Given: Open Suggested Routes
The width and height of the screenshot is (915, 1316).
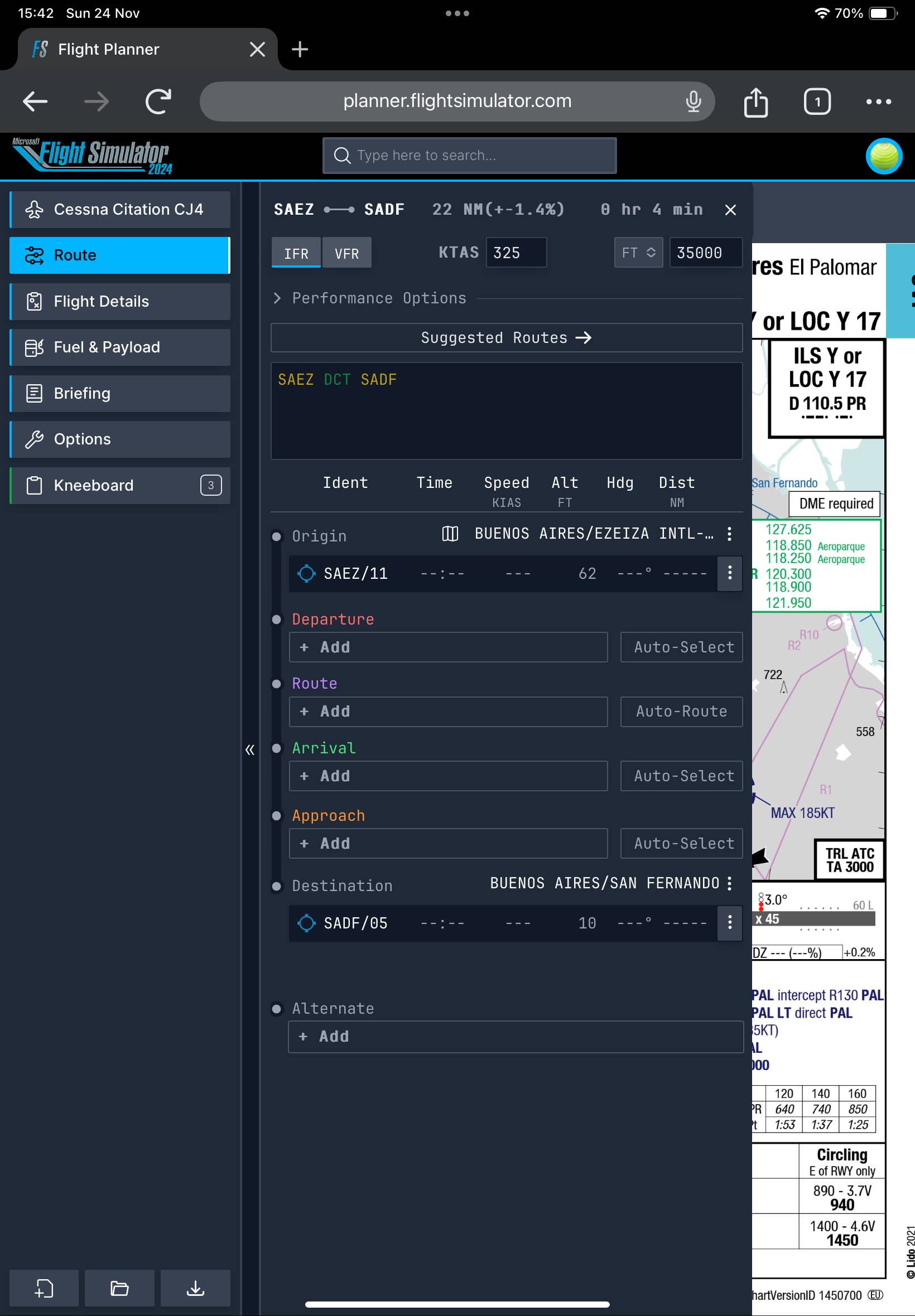Looking at the screenshot, I should tap(506, 337).
